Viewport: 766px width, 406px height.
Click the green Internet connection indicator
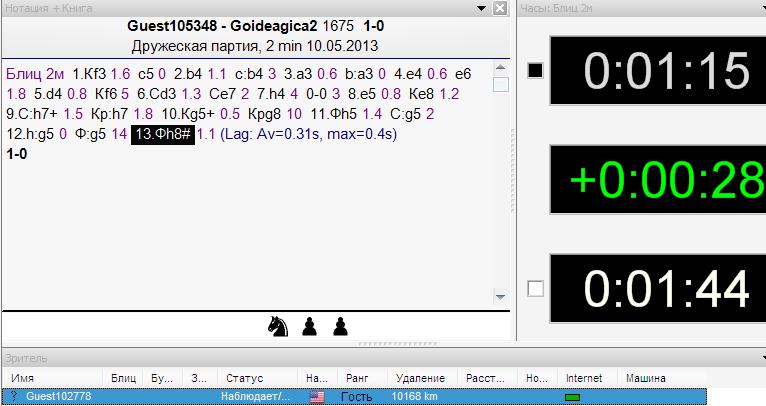point(574,397)
